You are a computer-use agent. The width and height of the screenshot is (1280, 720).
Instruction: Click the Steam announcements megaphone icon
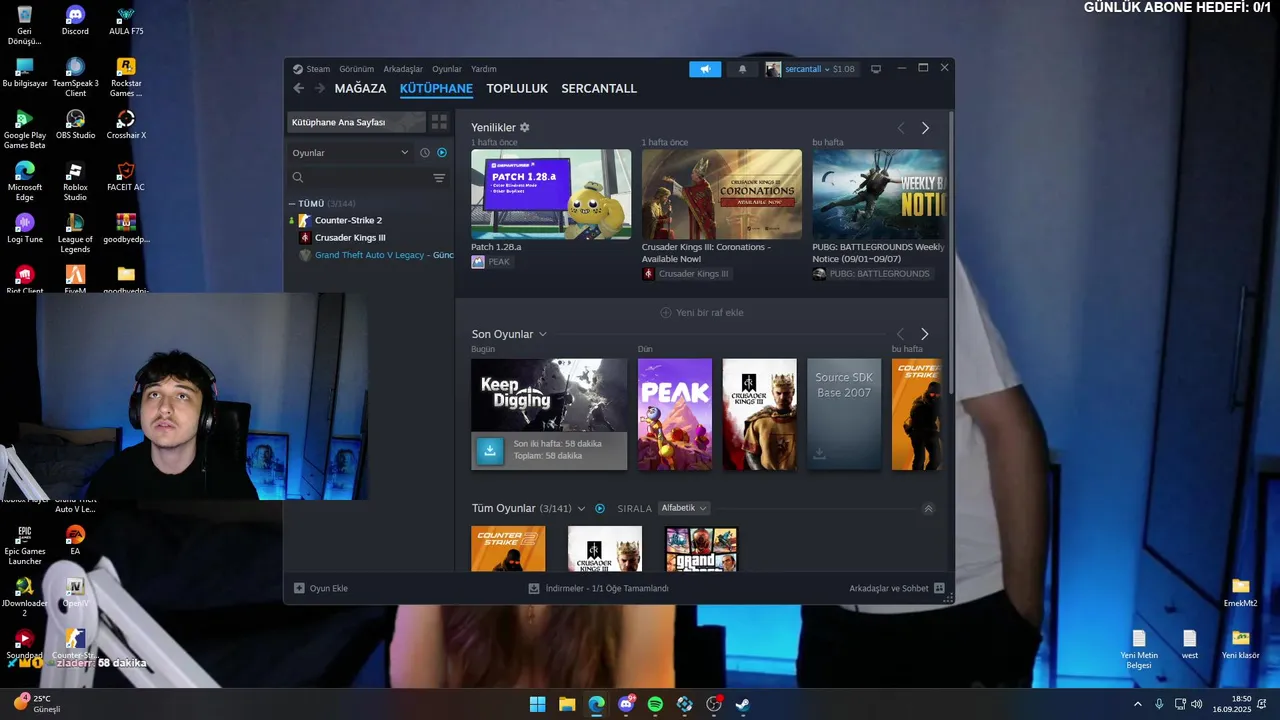[705, 69]
